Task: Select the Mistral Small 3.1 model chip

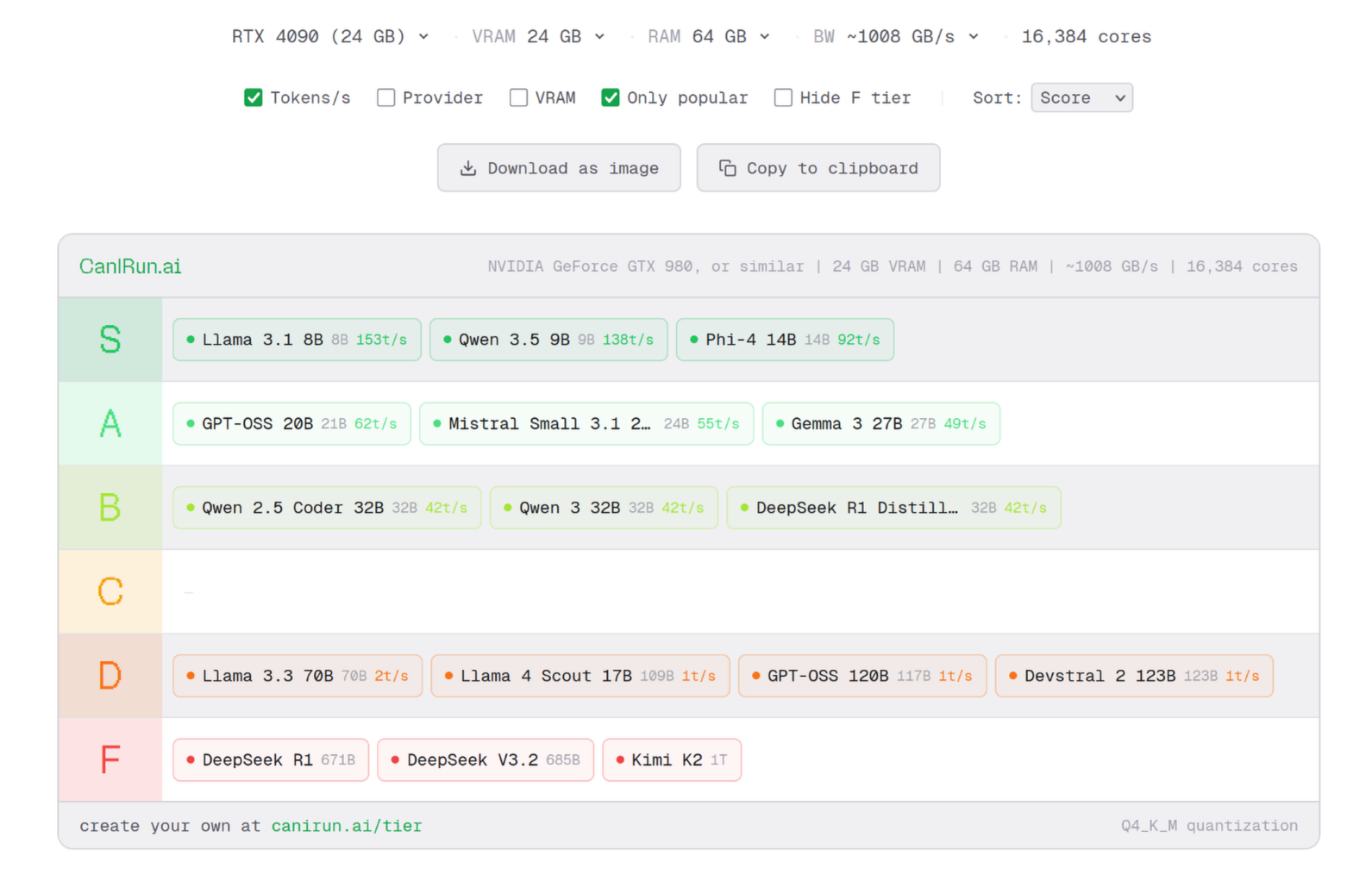Action: (586, 424)
